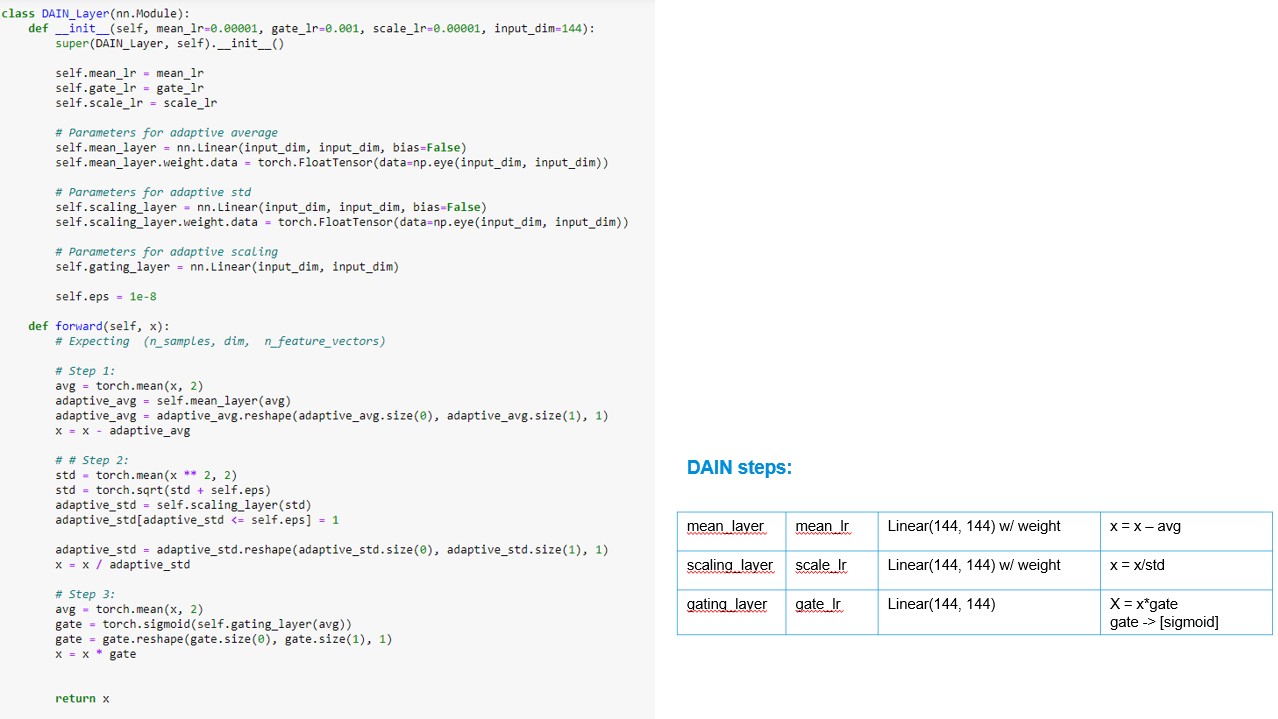Click the '# Step 1:' comment
This screenshot has height=719, width=1278.
85,371
